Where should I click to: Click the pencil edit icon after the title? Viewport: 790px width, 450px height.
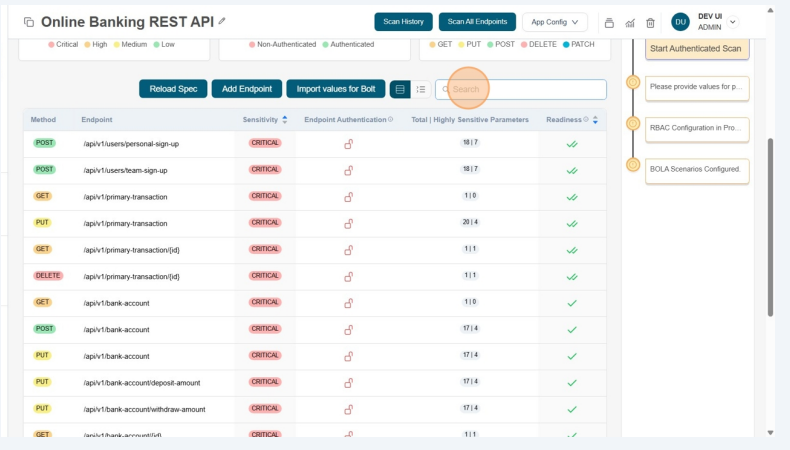(x=222, y=21)
